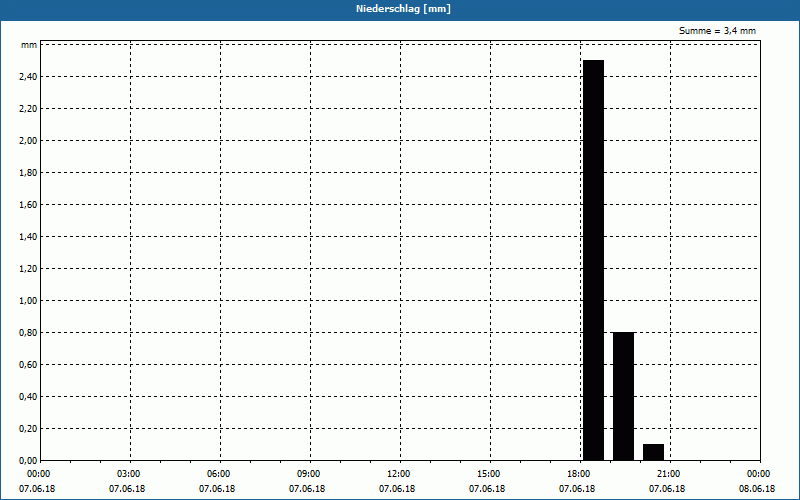
Task: Click the tallest precipitation bar after 18:00
Action: (593, 260)
